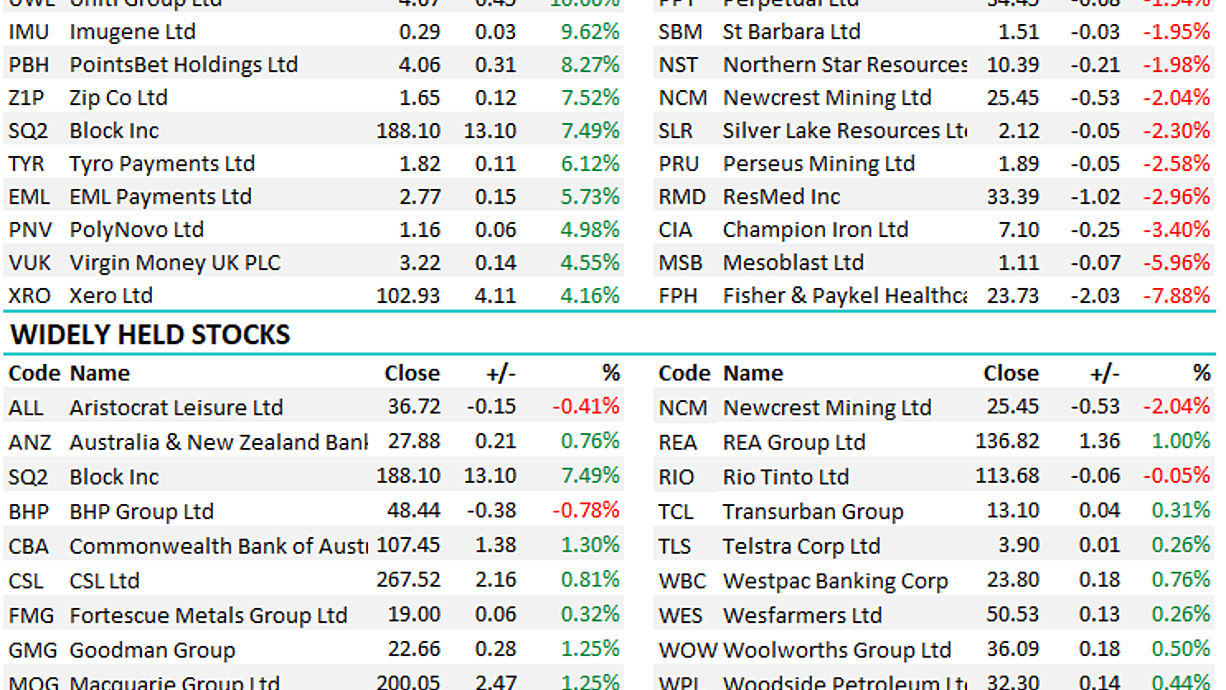Select the 9.62% gain for Imugene
This screenshot has width=1226, height=690.
click(590, 32)
